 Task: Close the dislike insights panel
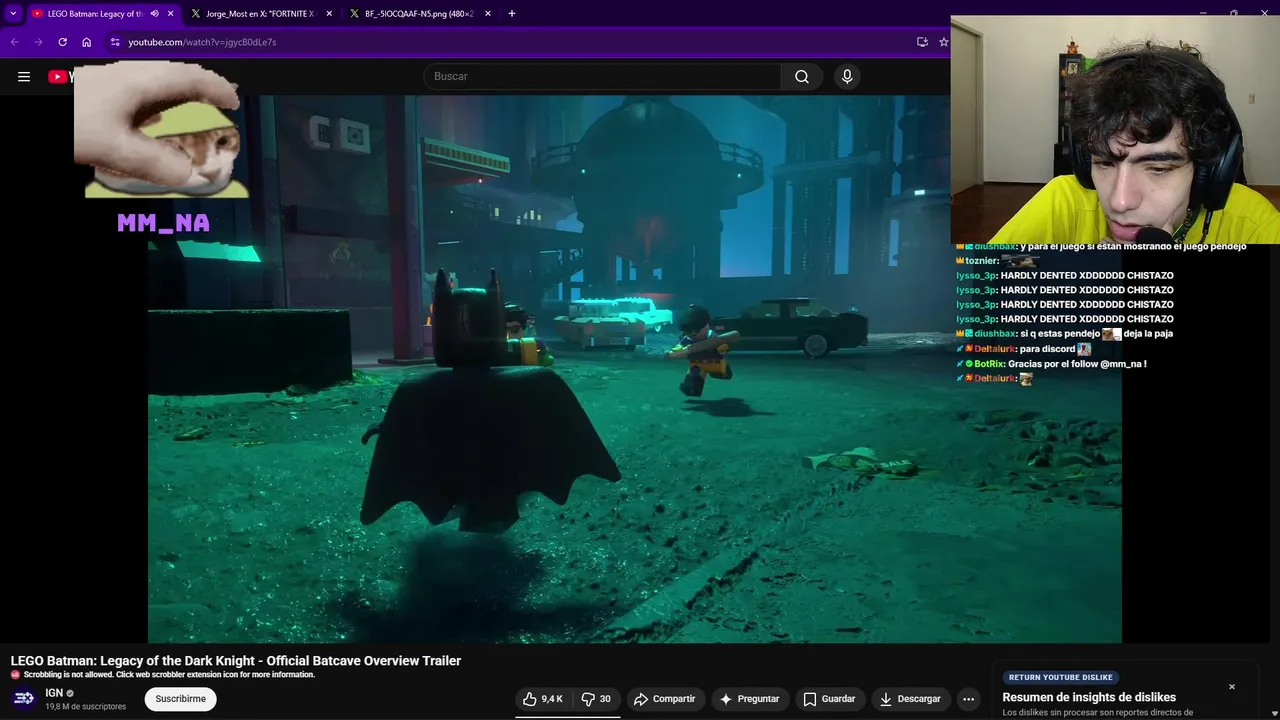(1232, 687)
